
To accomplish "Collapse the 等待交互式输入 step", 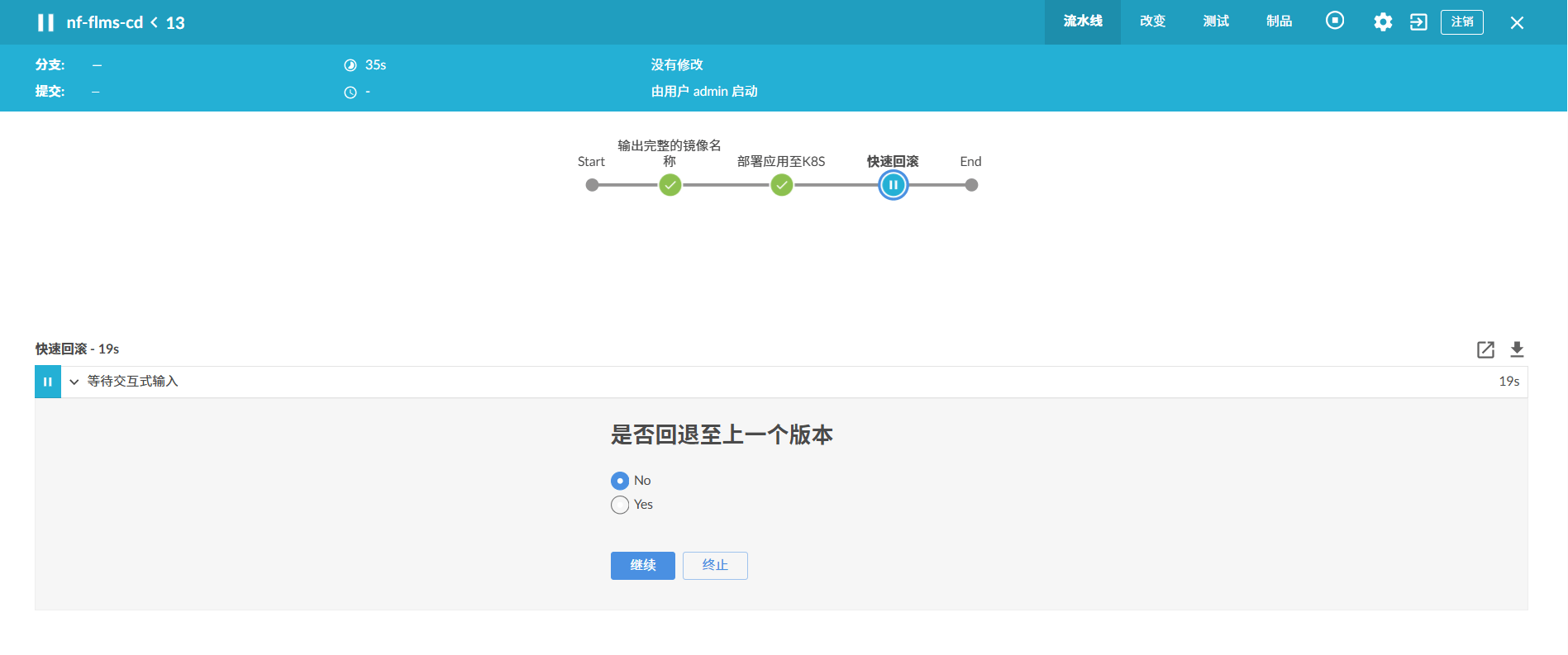I will click(74, 382).
